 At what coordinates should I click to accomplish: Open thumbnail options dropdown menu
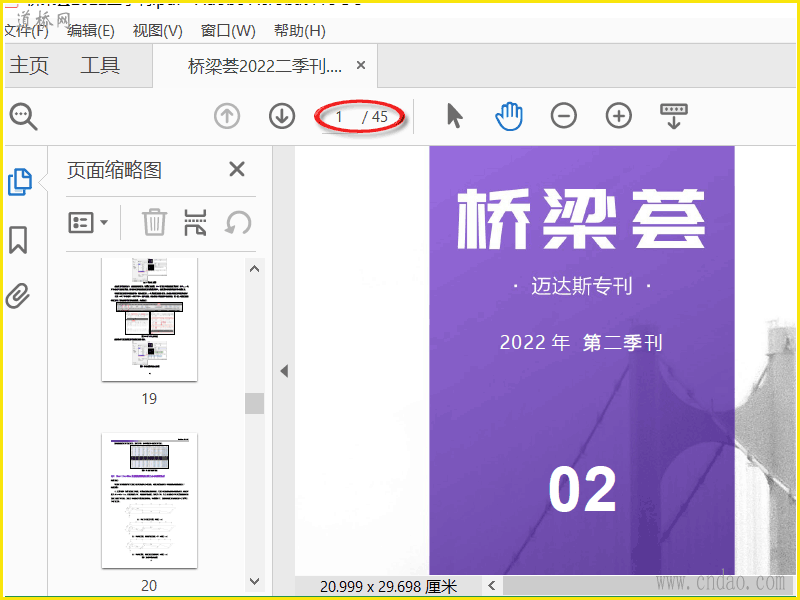pyautogui.click(x=88, y=222)
